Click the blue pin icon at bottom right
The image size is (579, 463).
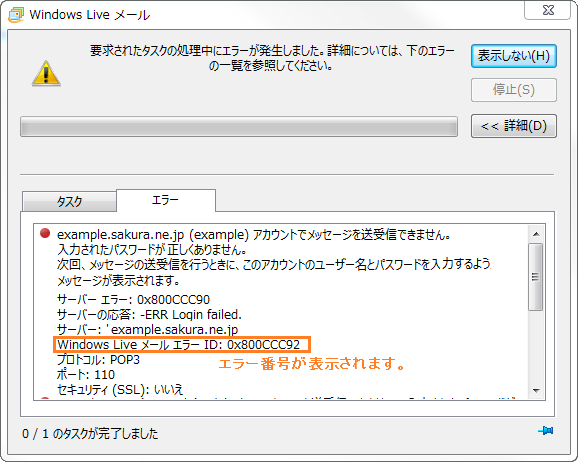tap(546, 431)
